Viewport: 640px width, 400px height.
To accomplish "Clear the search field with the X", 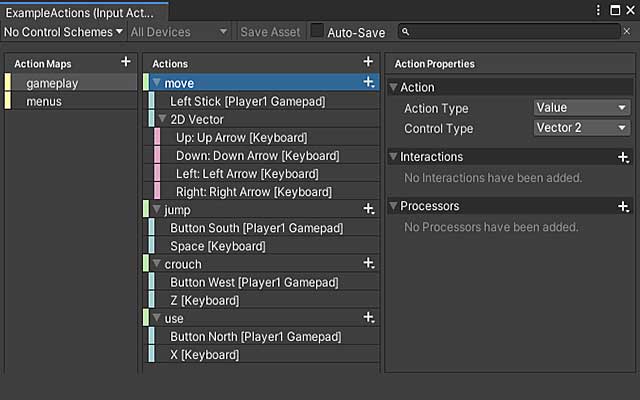I will click(x=627, y=31).
